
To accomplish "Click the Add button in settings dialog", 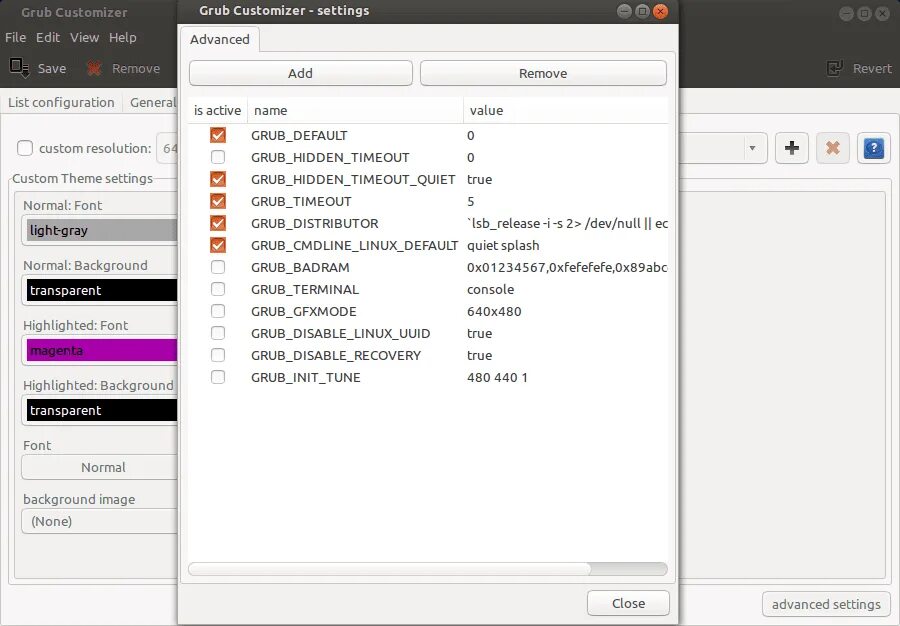I will click(301, 73).
